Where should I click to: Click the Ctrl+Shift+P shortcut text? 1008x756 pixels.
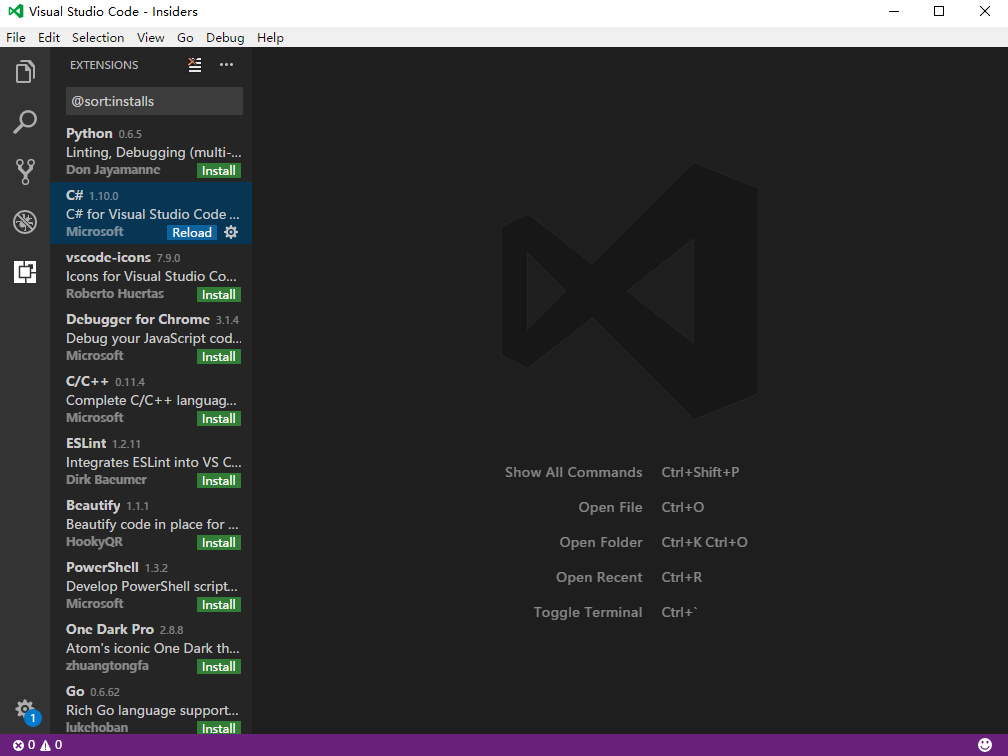(700, 472)
